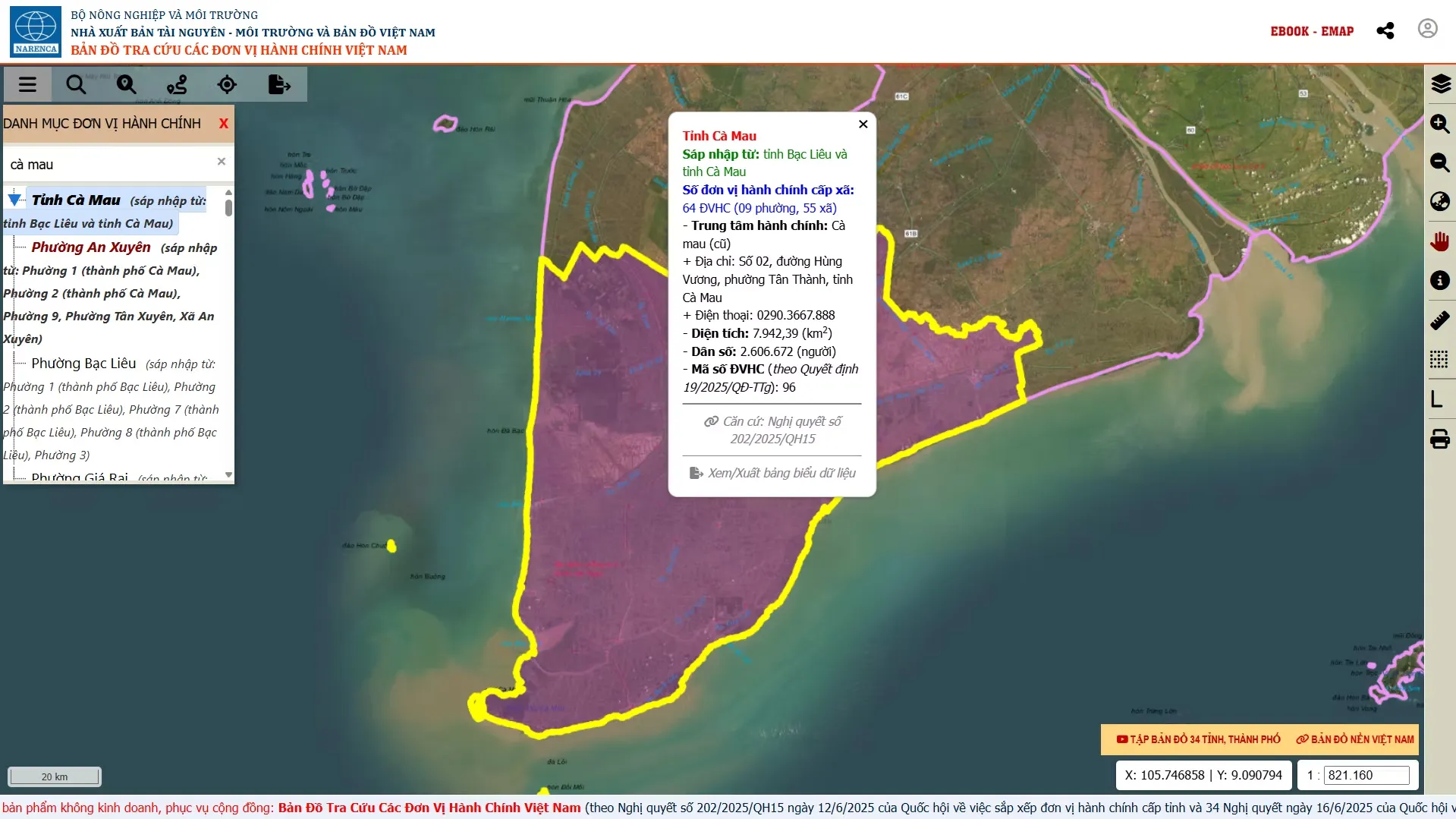
Task: Click coordinates readout X: 105.746858
Action: tap(1203, 775)
